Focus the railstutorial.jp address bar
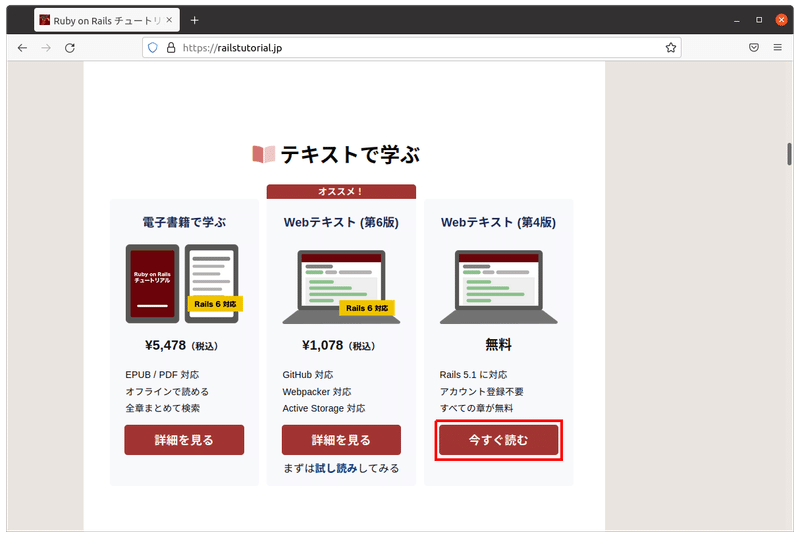Viewport: 800px width, 538px height. (411, 48)
